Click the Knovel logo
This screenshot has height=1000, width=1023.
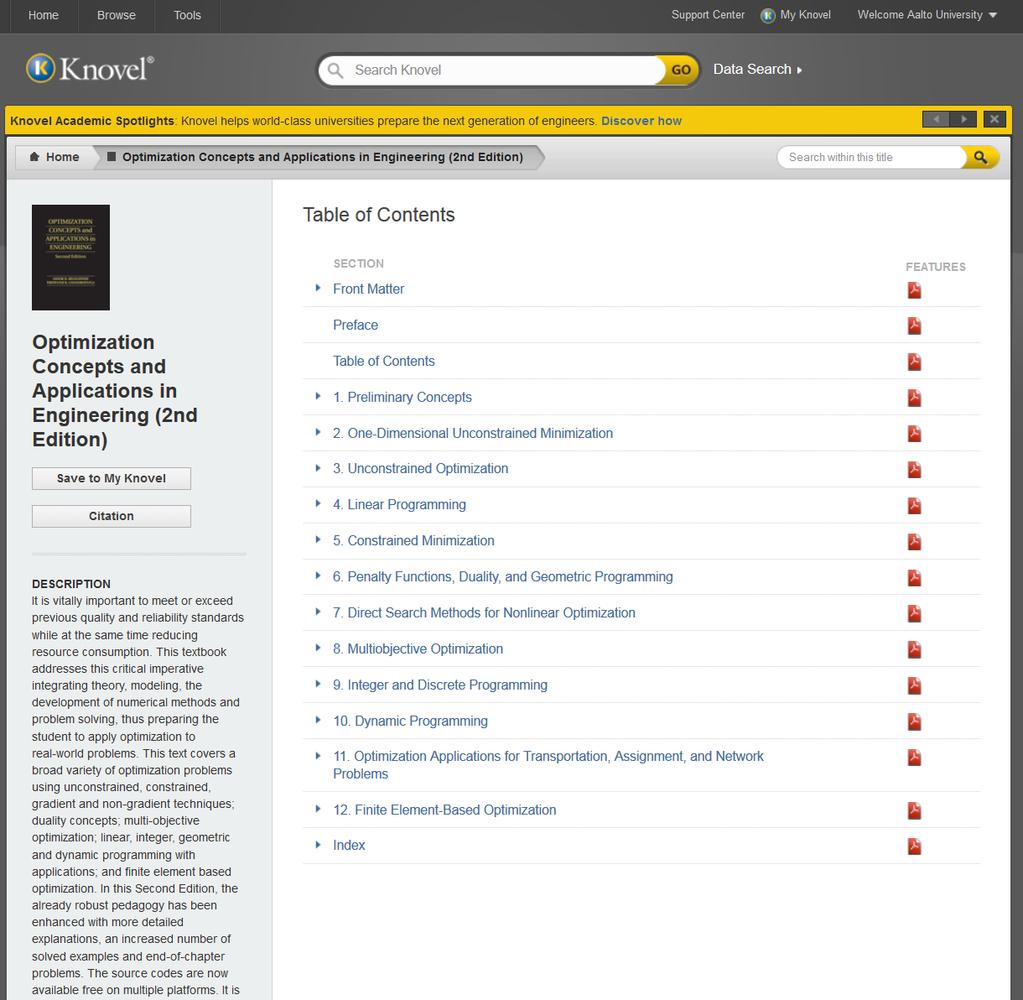pyautogui.click(x=90, y=68)
